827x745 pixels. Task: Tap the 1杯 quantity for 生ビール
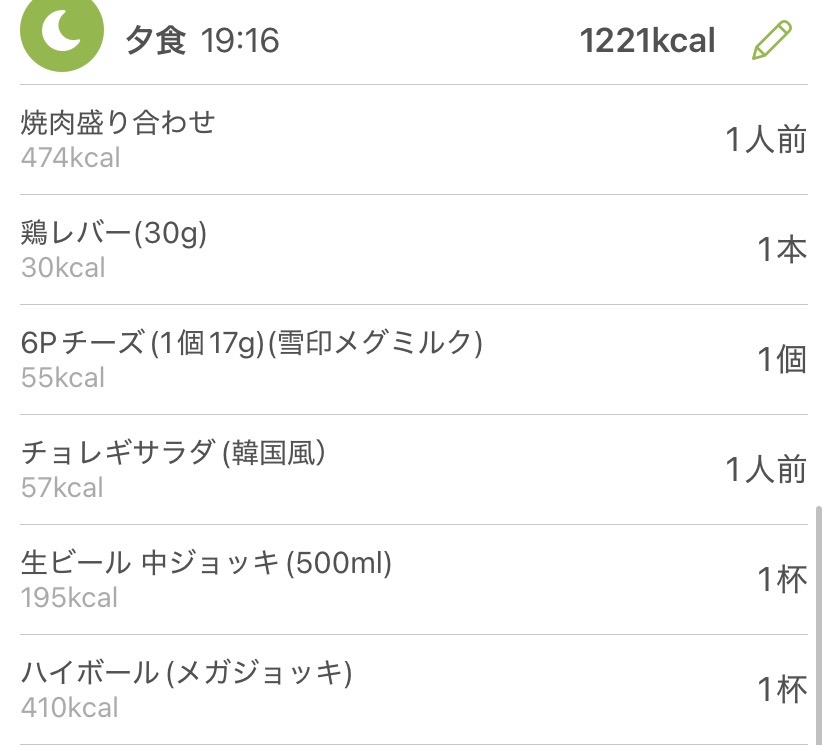click(x=781, y=580)
